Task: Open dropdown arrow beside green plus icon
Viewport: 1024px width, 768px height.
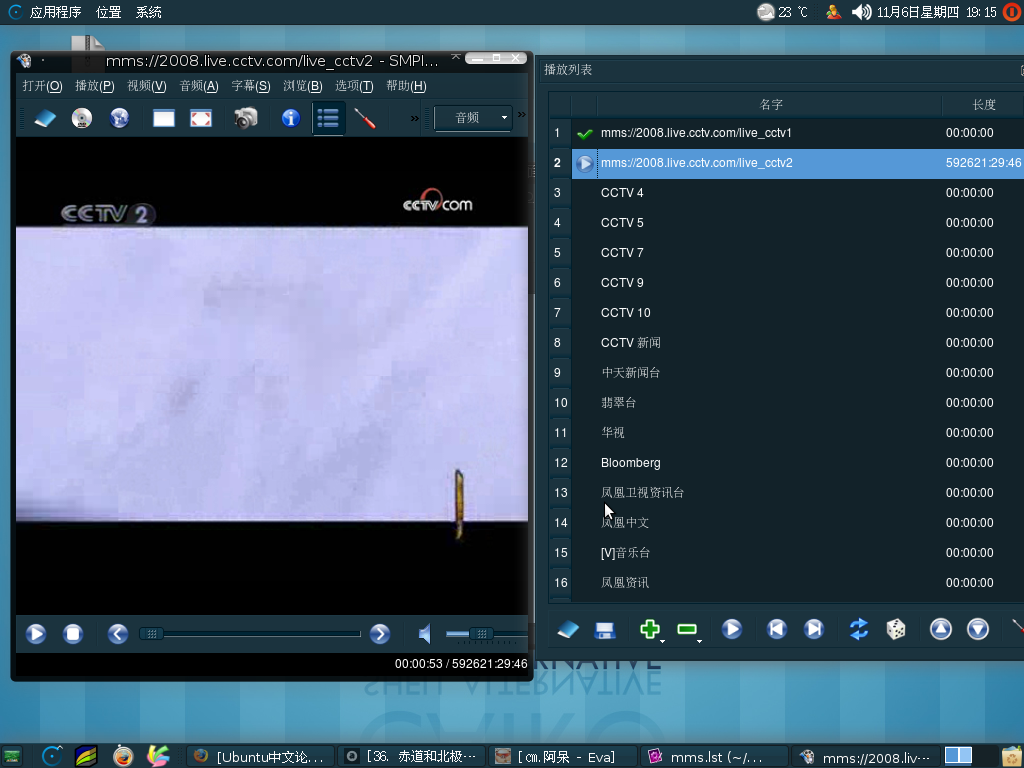Action: pos(662,641)
